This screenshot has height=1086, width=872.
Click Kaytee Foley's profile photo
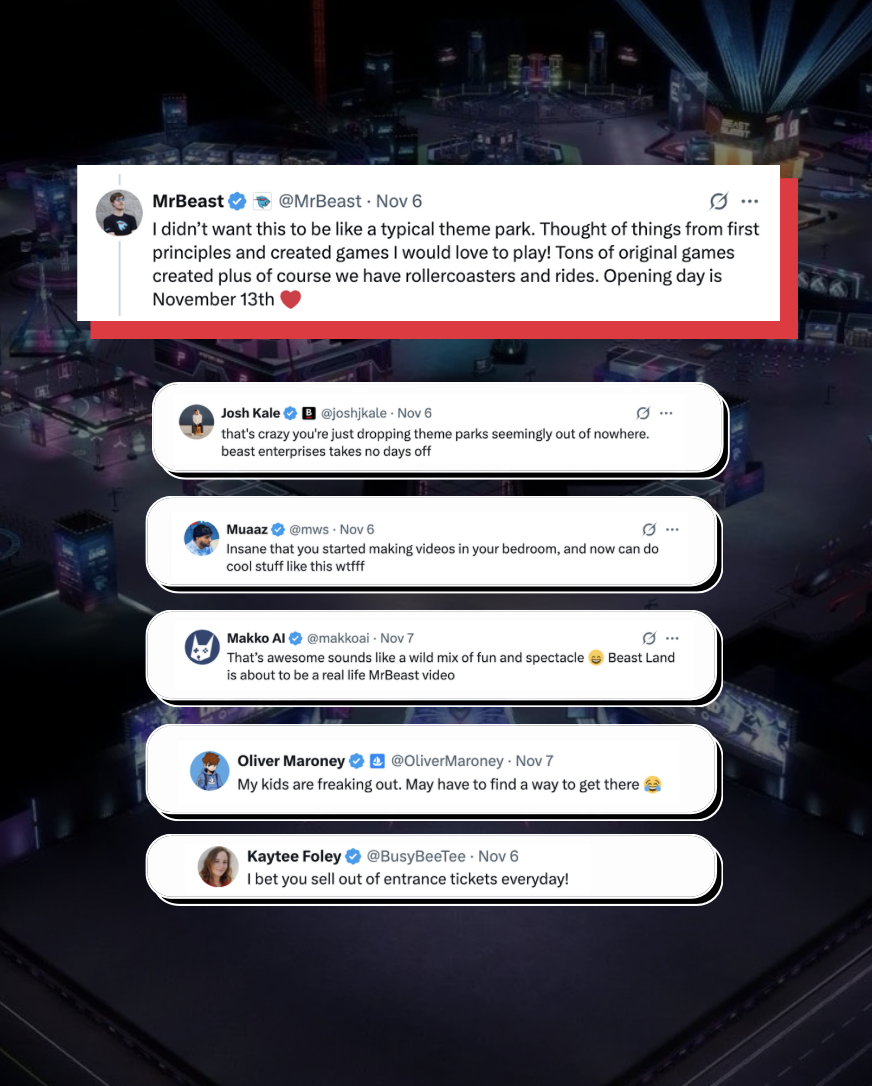click(x=217, y=866)
